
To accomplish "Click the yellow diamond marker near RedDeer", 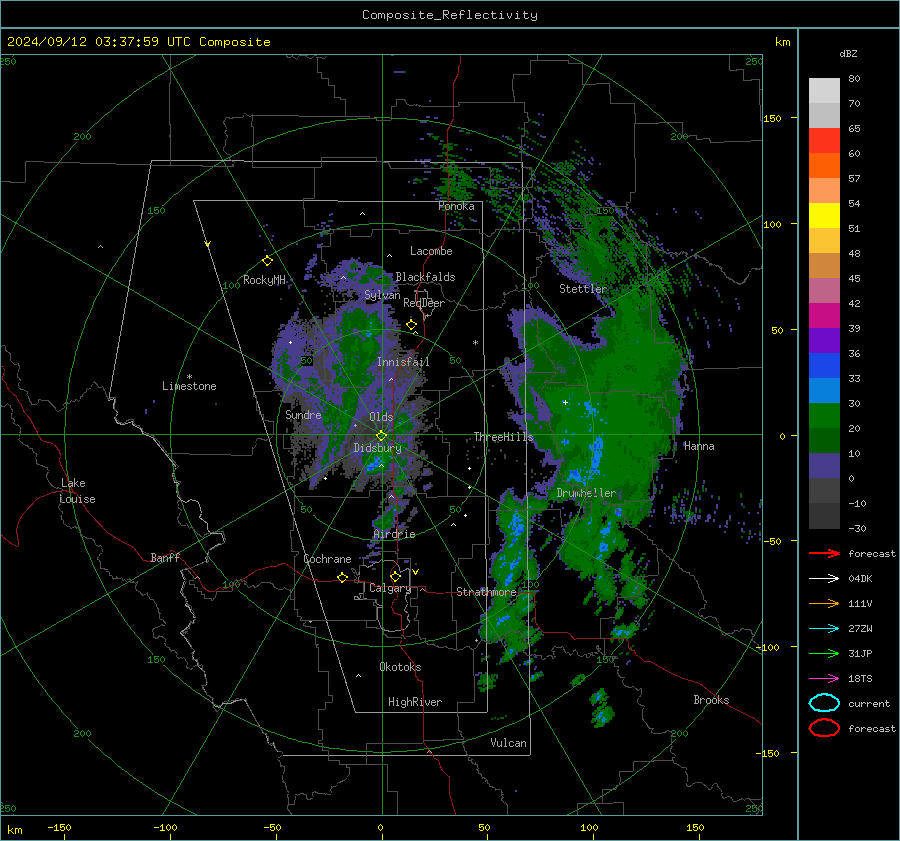I will click(411, 325).
